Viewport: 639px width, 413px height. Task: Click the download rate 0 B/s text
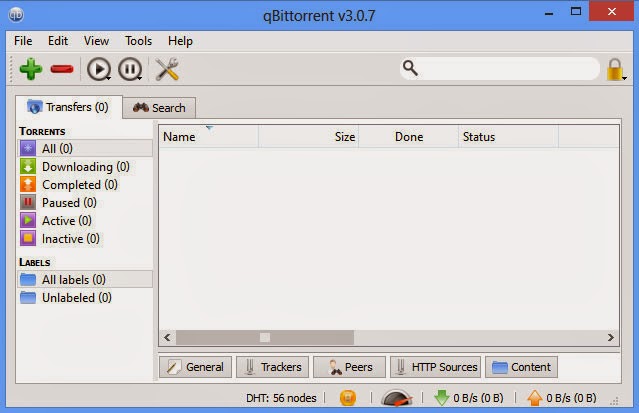(x=478, y=398)
